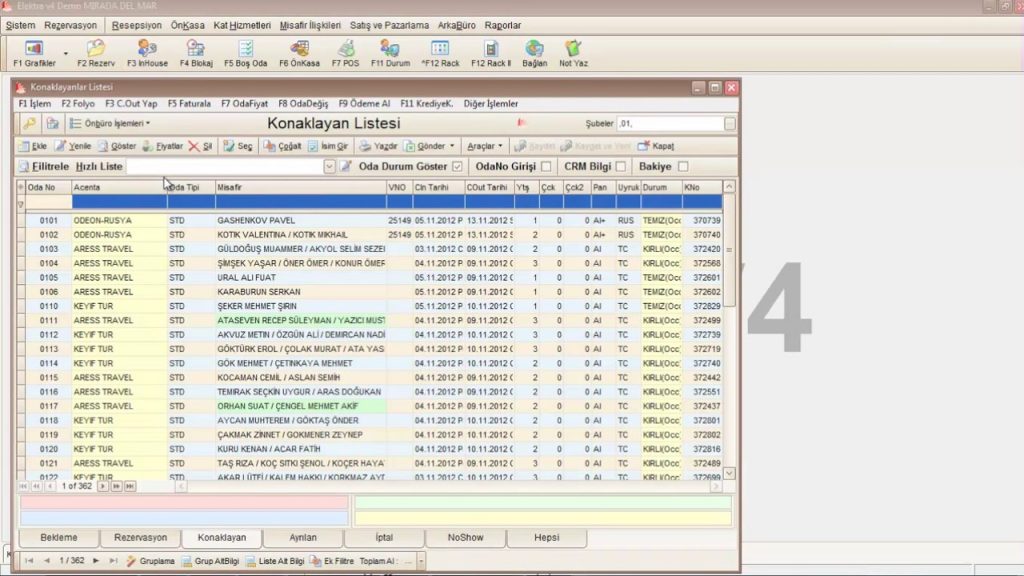
Task: Click the Yazdır print button
Action: [378, 146]
